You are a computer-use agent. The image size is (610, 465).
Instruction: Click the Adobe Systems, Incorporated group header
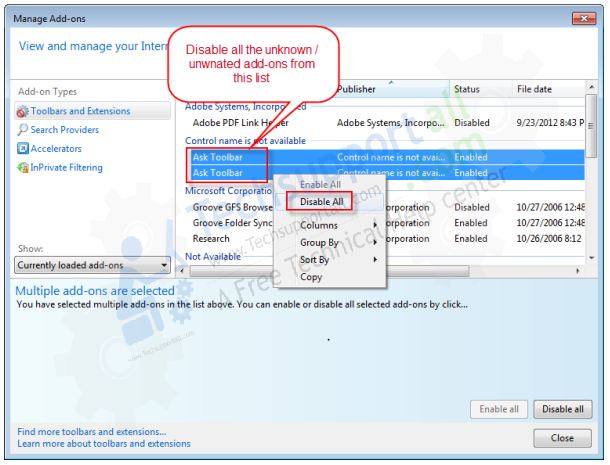[245, 107]
